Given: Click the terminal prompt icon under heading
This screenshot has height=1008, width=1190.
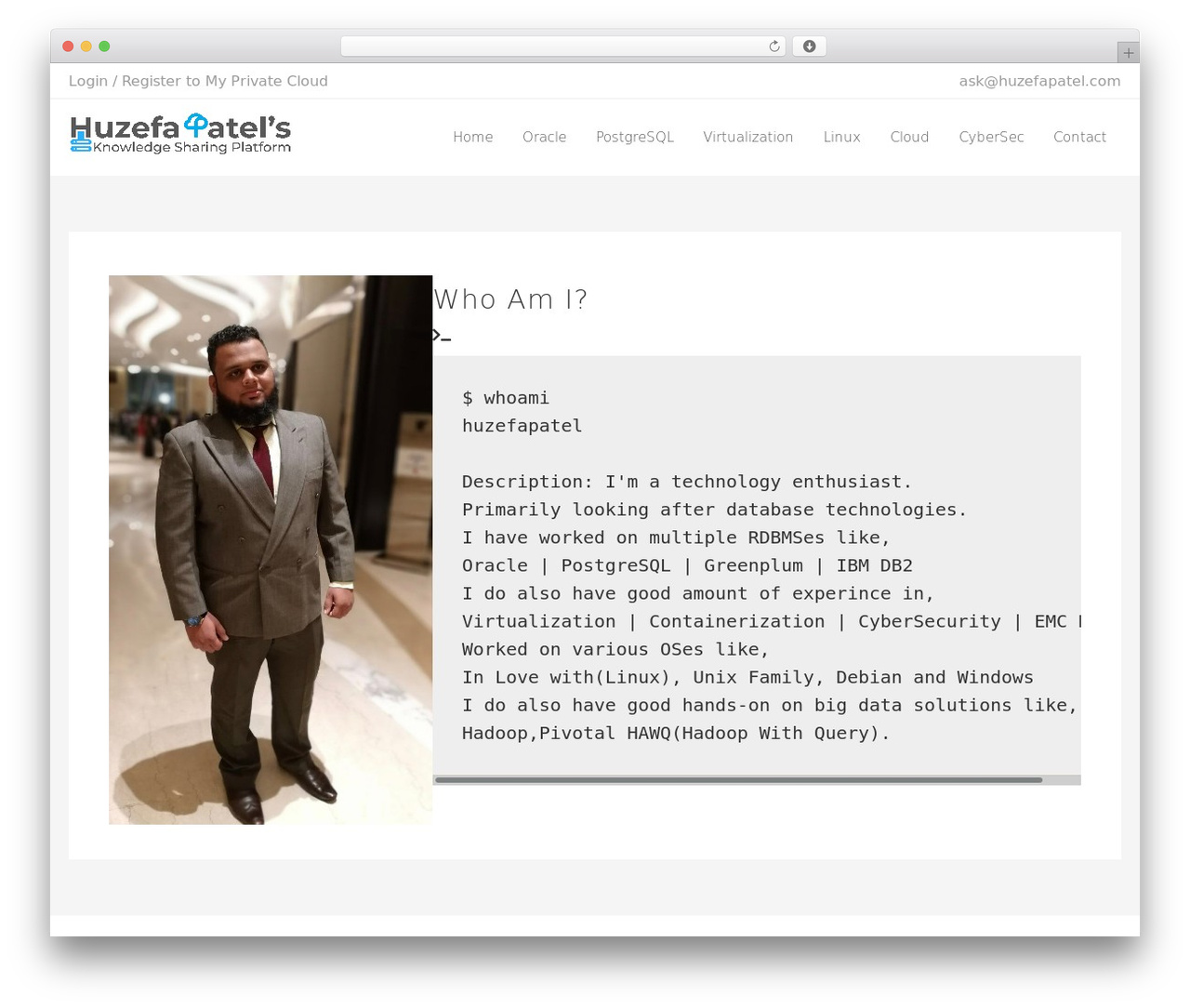Looking at the screenshot, I should coord(442,335).
